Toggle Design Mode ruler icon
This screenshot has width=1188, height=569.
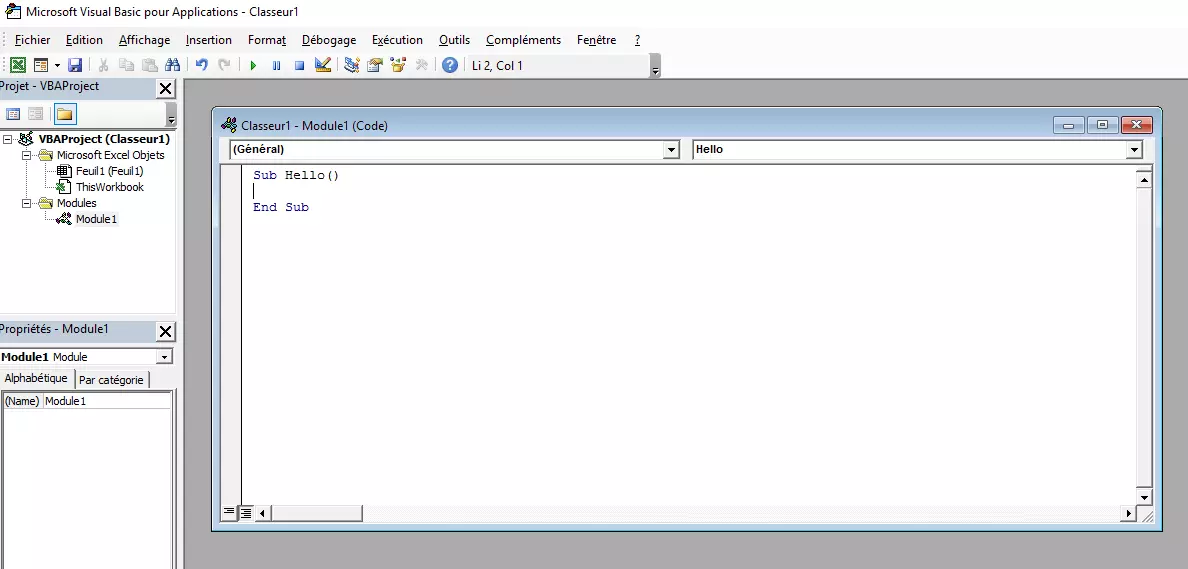(323, 65)
